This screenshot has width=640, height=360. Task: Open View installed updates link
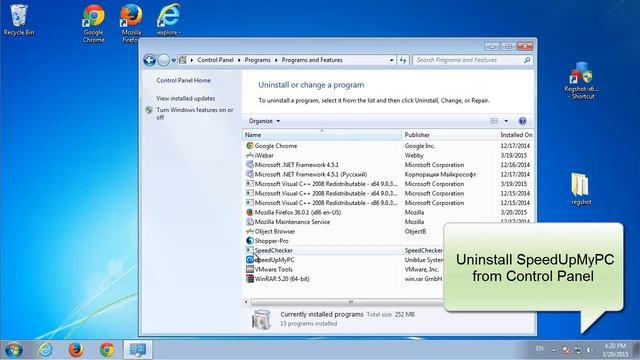click(185, 98)
